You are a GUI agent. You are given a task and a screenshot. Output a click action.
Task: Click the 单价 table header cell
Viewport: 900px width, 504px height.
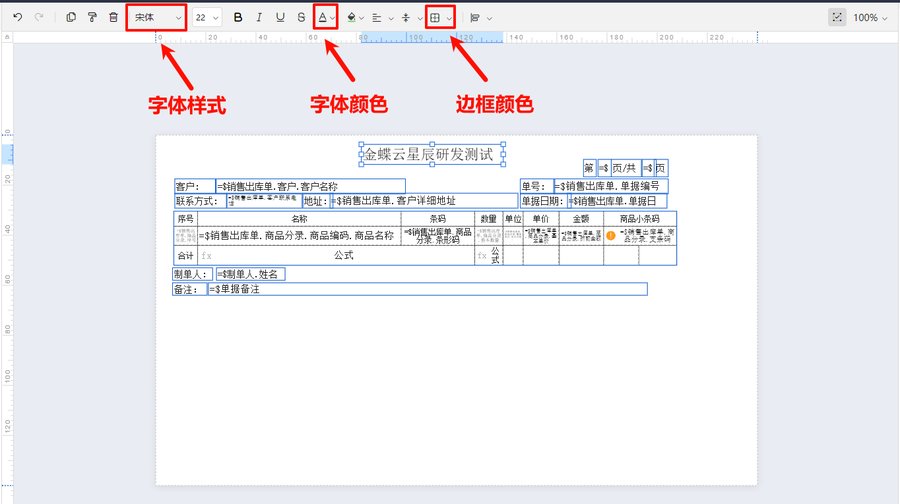[541, 219]
